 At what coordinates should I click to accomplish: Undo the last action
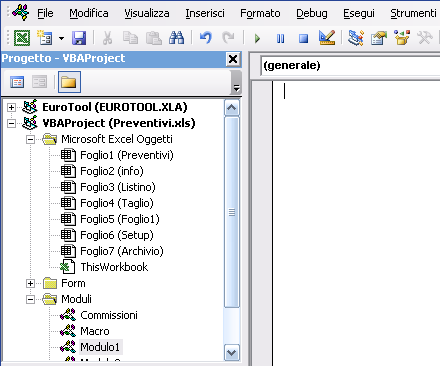(x=206, y=38)
